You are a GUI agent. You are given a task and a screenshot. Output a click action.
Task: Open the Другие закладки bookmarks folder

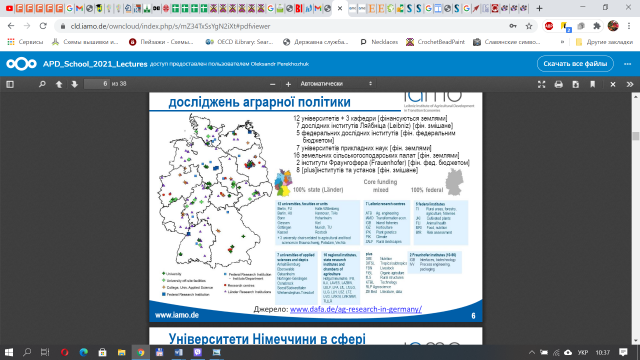[x=604, y=42]
